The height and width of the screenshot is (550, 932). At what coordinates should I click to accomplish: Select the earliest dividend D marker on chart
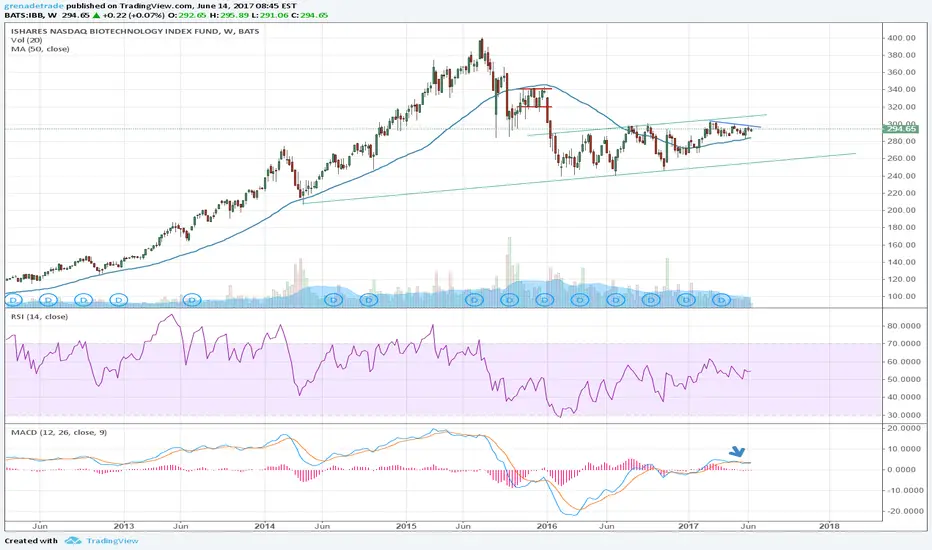point(14,300)
